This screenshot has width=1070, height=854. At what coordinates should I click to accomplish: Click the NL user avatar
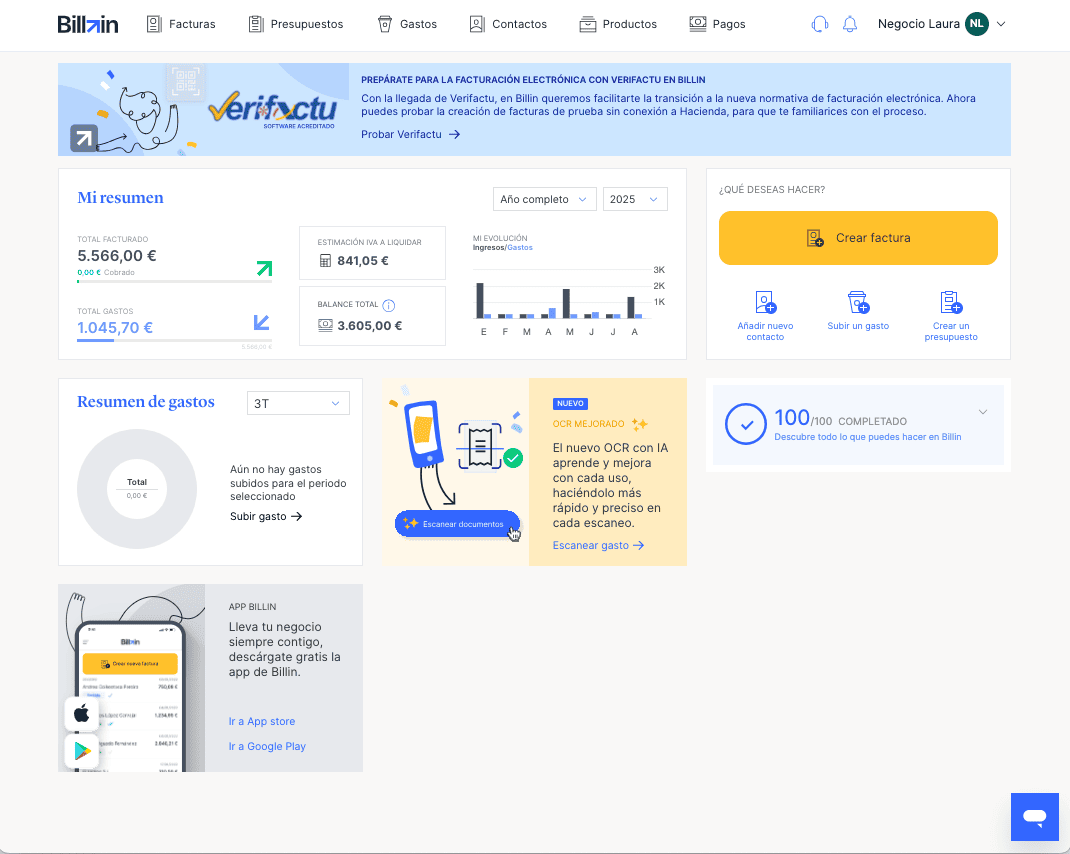(977, 24)
